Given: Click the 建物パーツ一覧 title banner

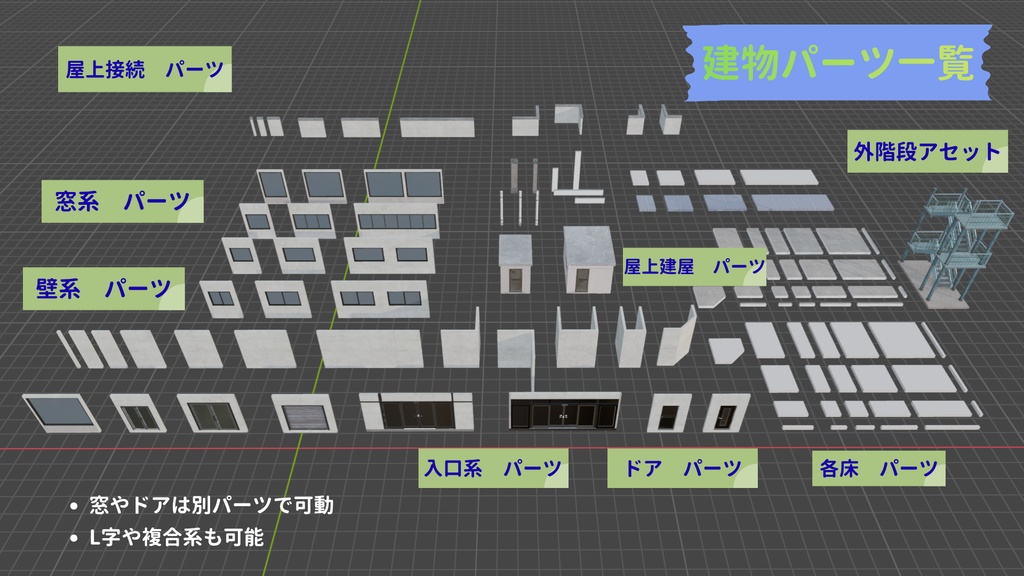Looking at the screenshot, I should click(838, 63).
